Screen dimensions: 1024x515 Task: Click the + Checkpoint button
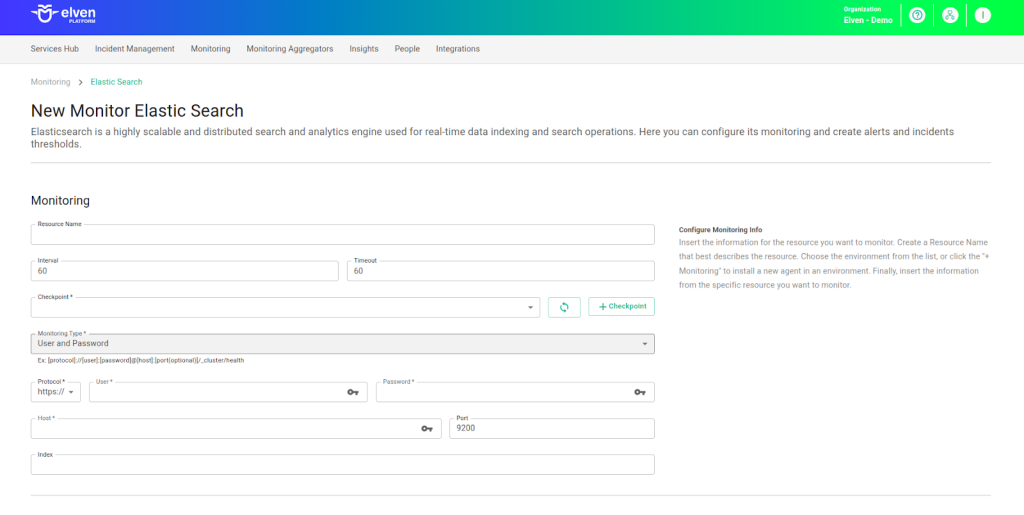[x=621, y=306]
